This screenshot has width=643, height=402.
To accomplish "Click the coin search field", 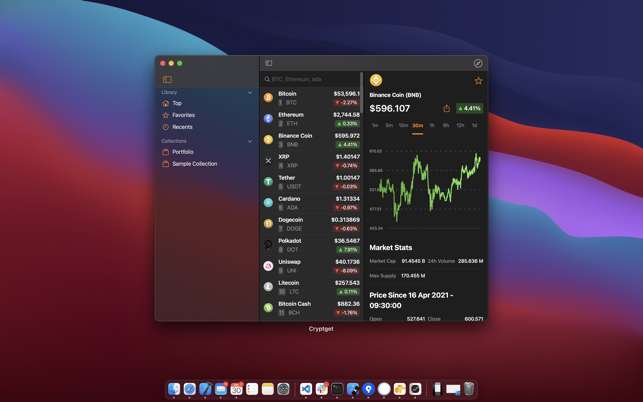I will click(310, 79).
